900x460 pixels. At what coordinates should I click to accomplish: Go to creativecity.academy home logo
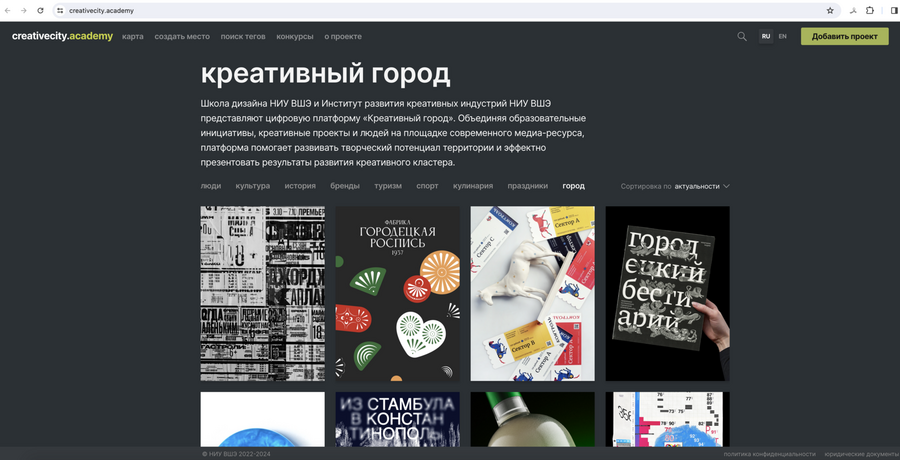pos(63,36)
